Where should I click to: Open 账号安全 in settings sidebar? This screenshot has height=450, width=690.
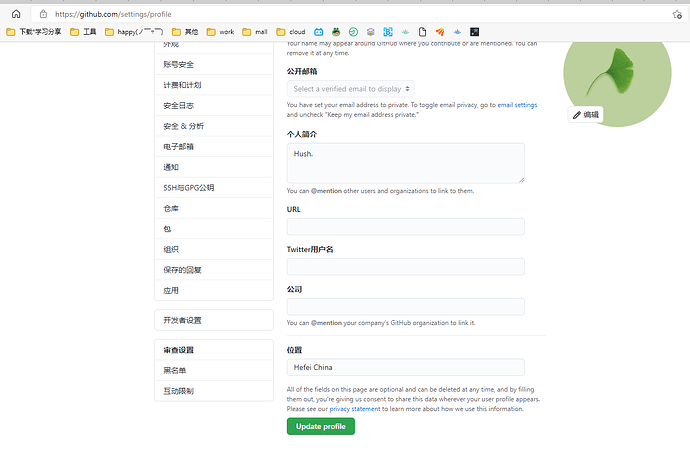click(214, 64)
